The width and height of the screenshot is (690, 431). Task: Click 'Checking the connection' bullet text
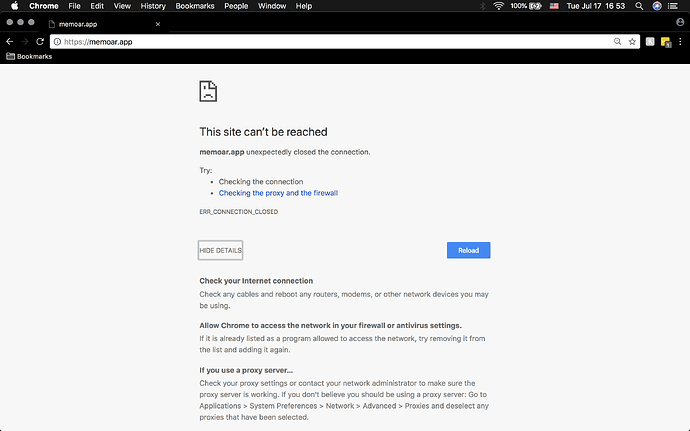click(x=261, y=181)
